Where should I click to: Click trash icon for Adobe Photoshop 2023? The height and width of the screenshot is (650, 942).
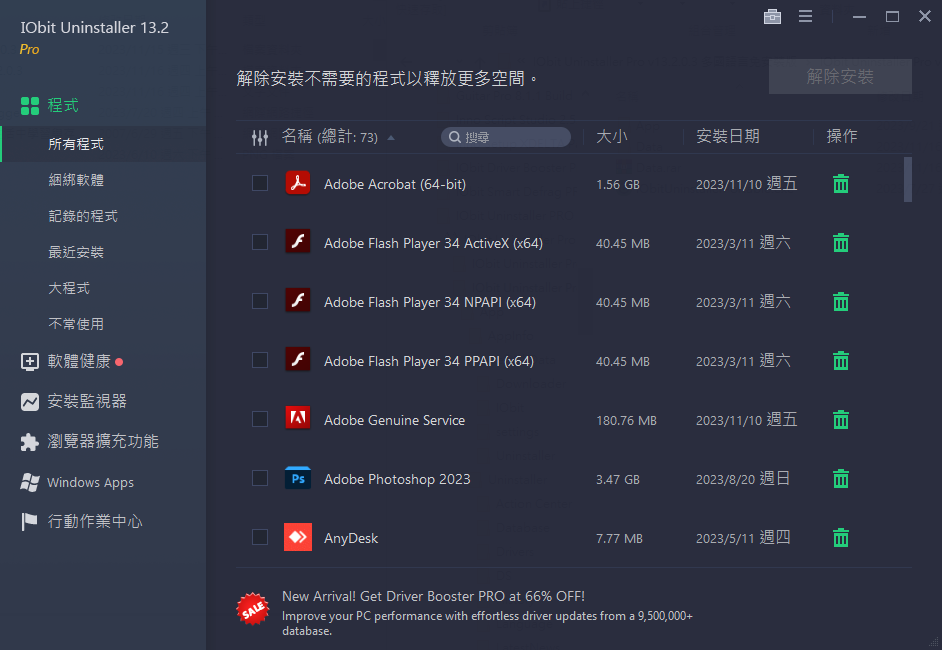(x=840, y=479)
